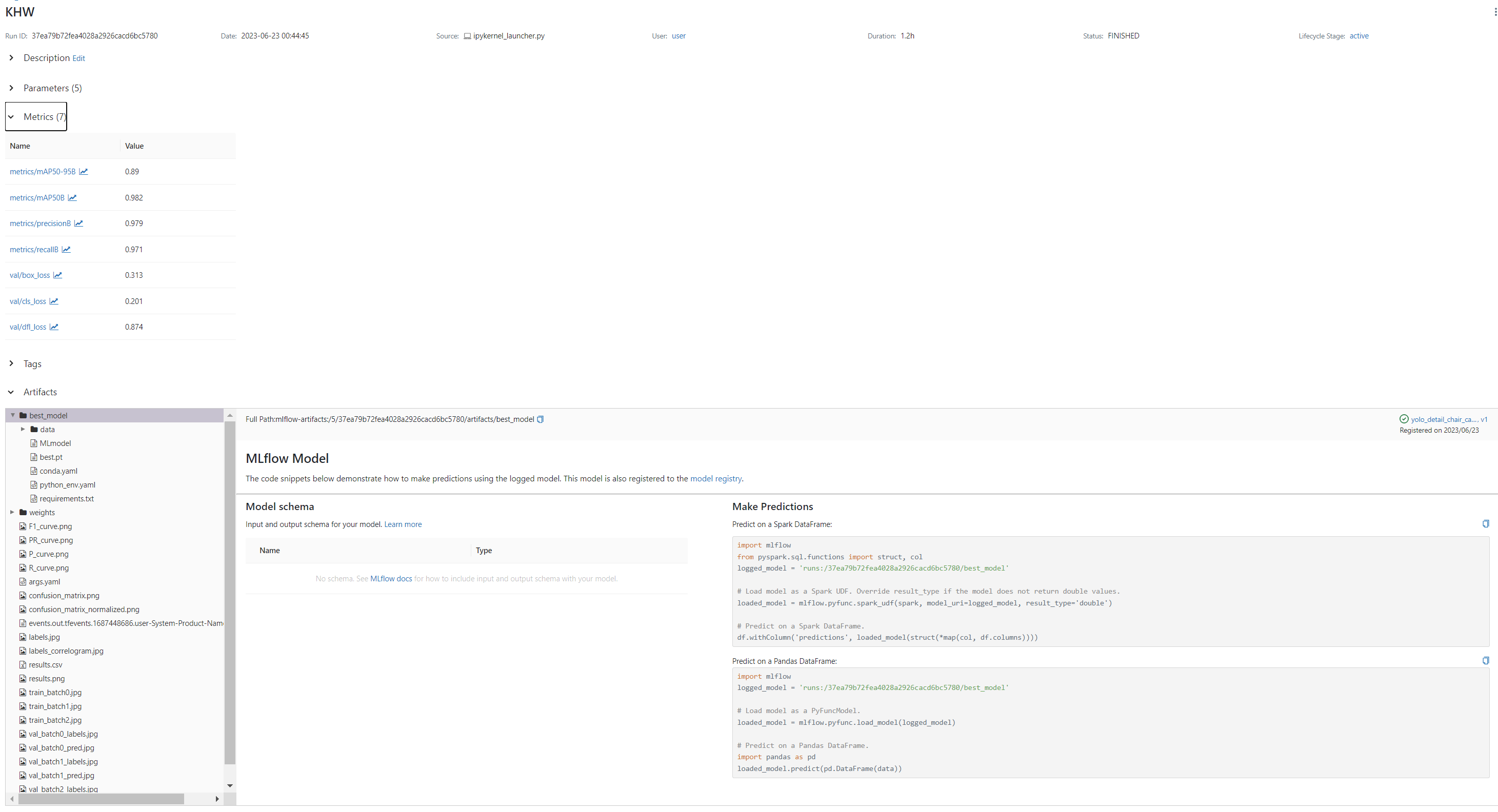
Task: Click the chart icon next to val/box_loss
Action: [x=57, y=274]
